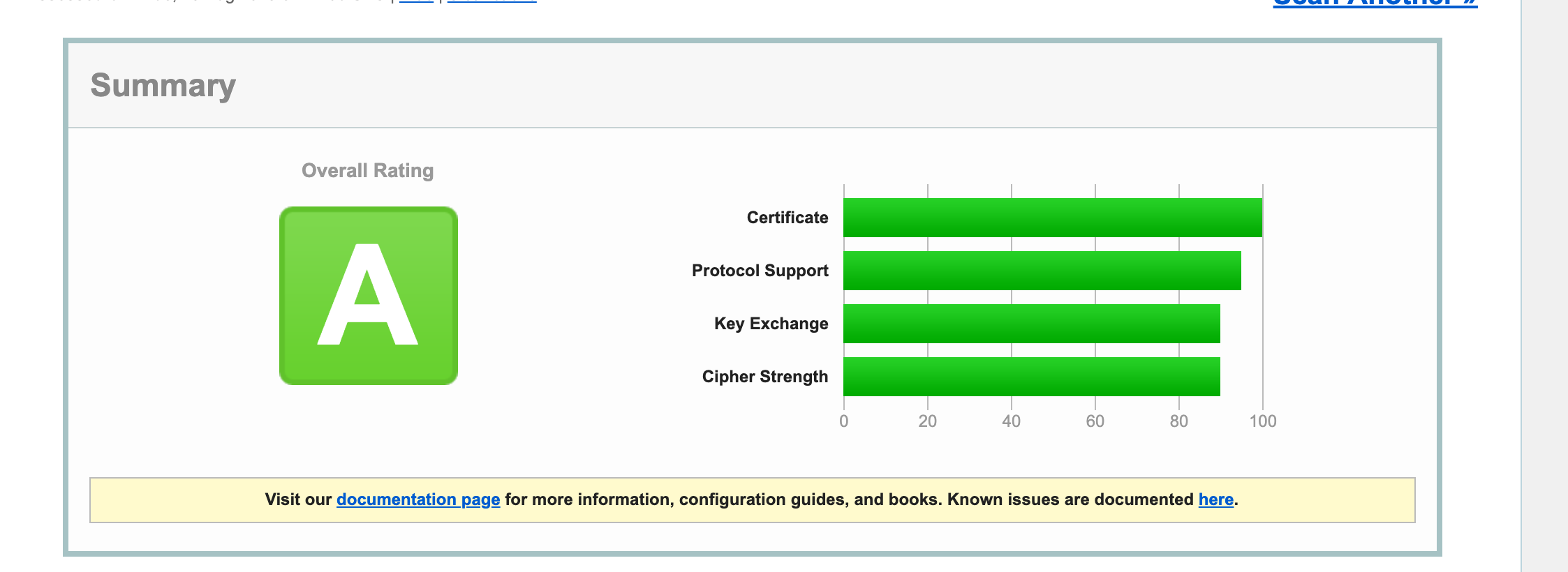
Task: Click the Certificate chart label
Action: [787, 218]
